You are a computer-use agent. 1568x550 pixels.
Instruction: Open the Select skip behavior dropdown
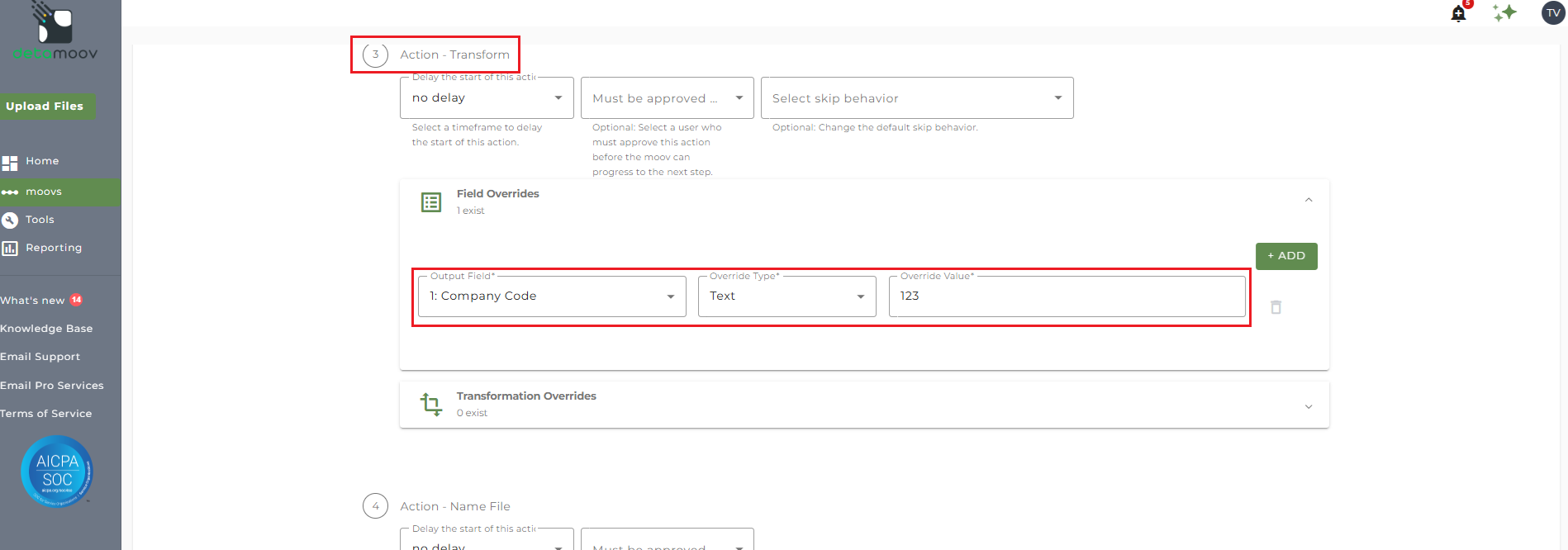[x=916, y=98]
